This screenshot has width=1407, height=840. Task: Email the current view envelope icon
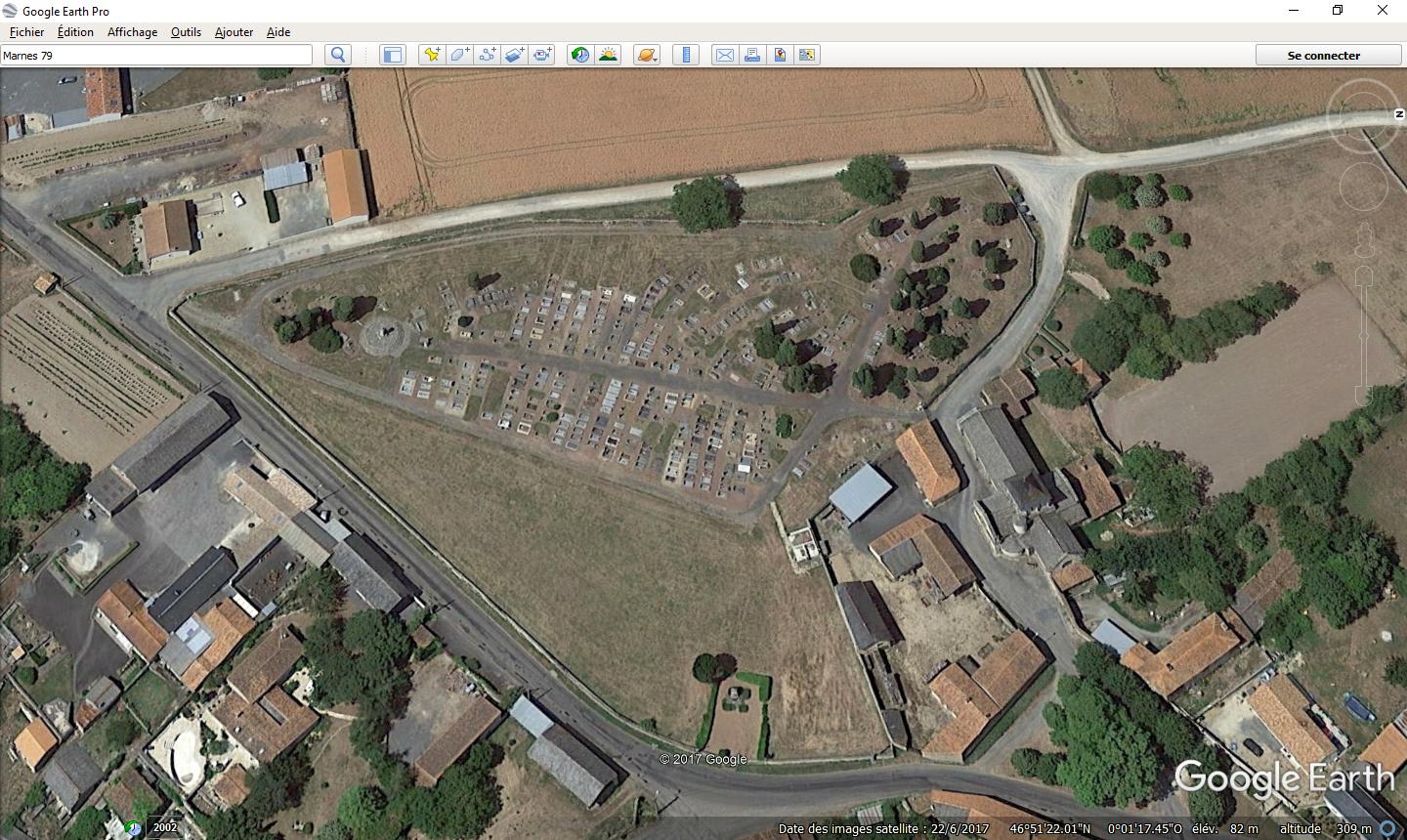[x=725, y=55]
